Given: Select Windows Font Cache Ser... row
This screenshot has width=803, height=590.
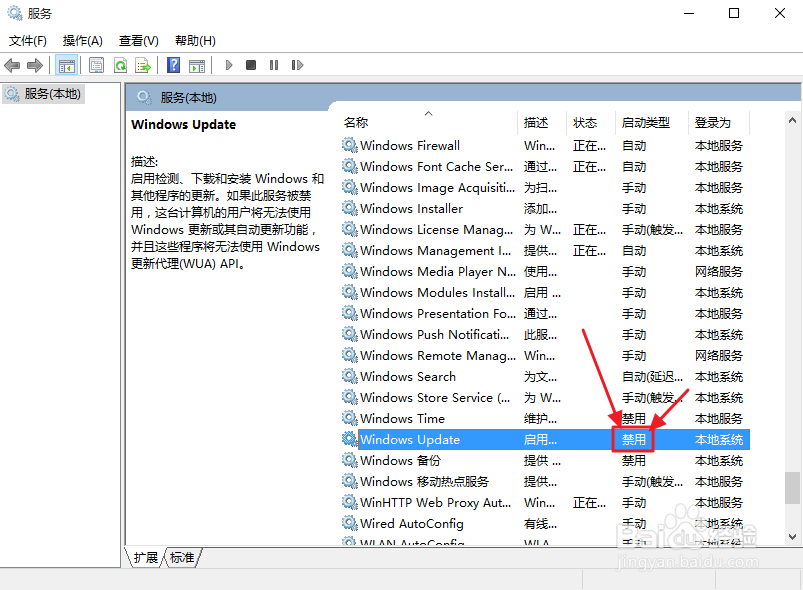Looking at the screenshot, I should point(545,166).
